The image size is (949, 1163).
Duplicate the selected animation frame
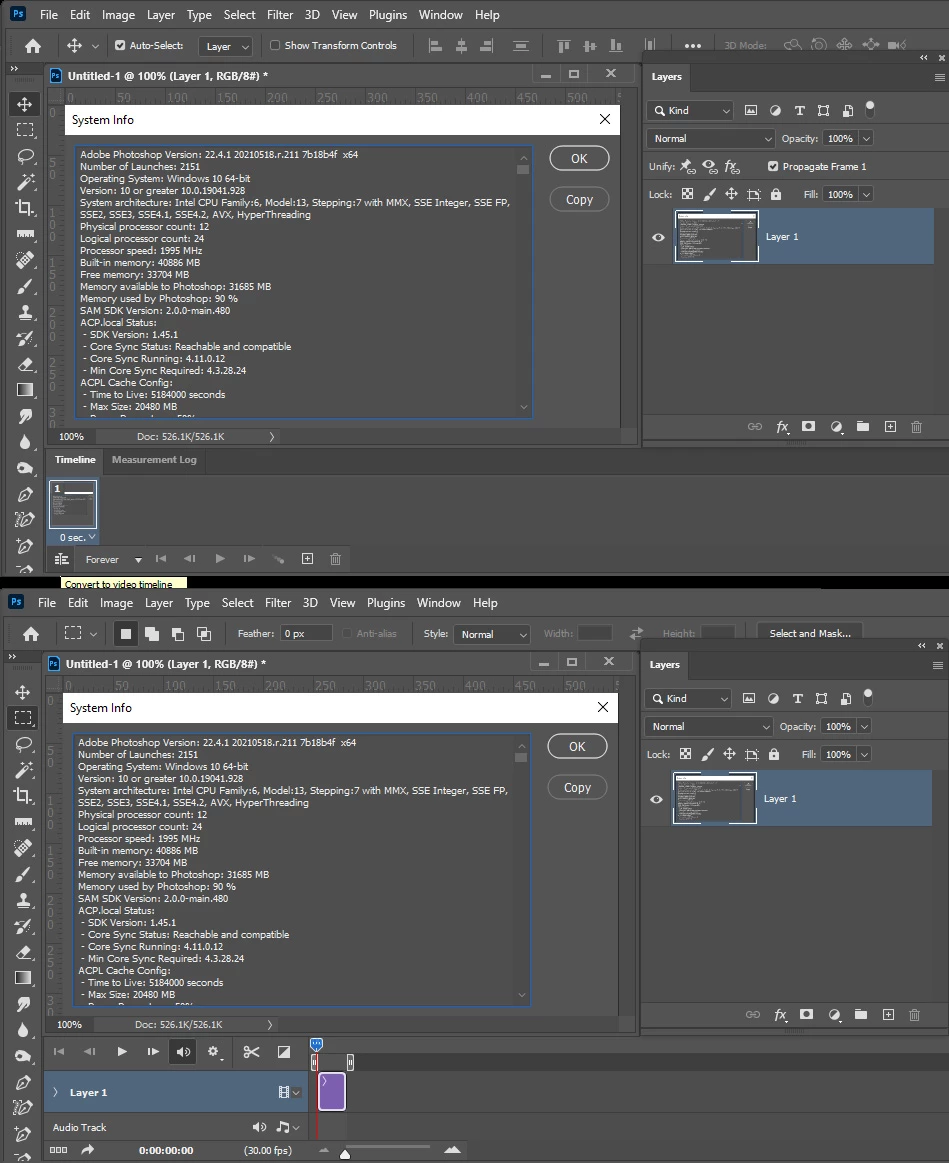pos(307,559)
